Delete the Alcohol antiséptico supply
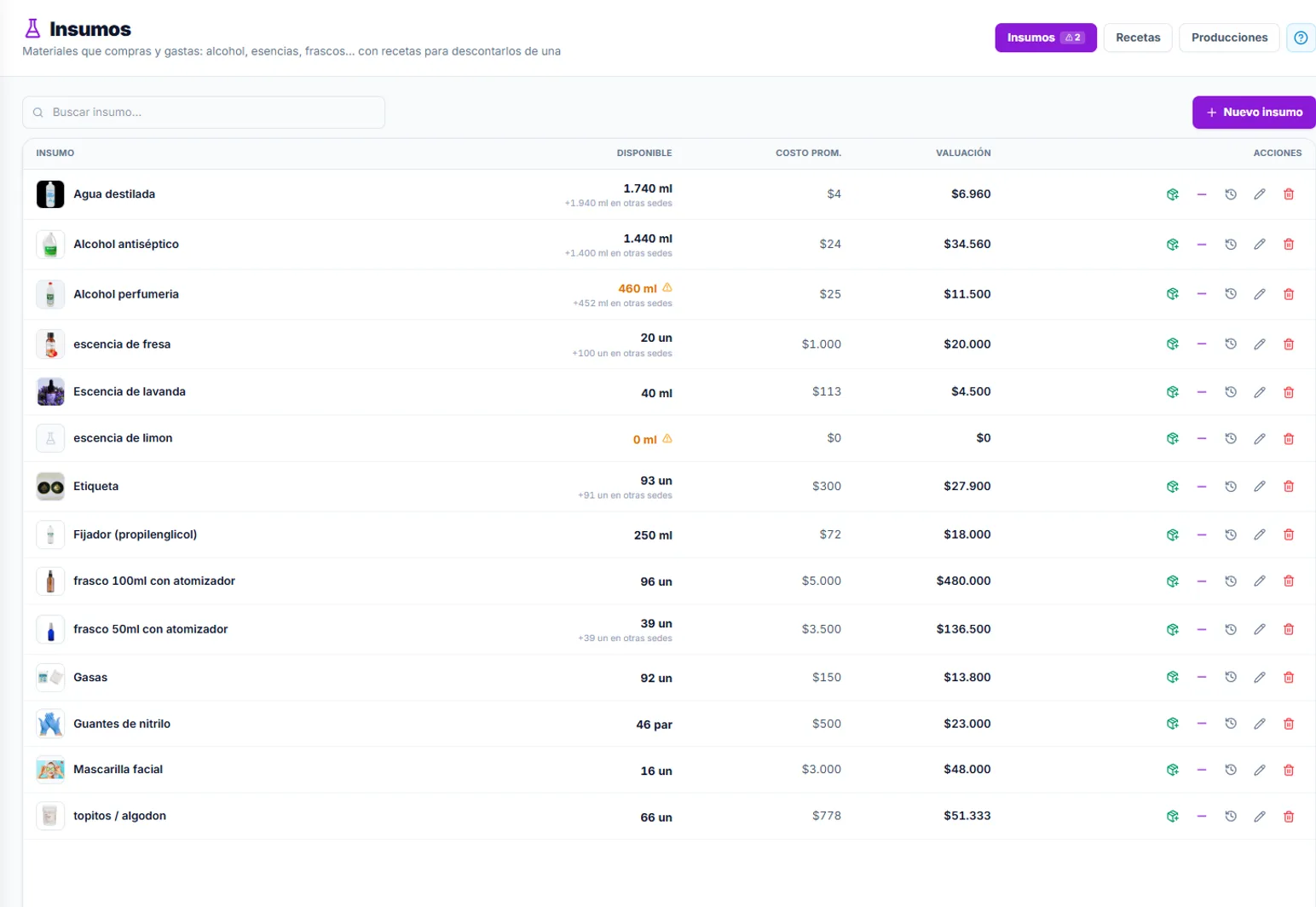 pos(1289,245)
